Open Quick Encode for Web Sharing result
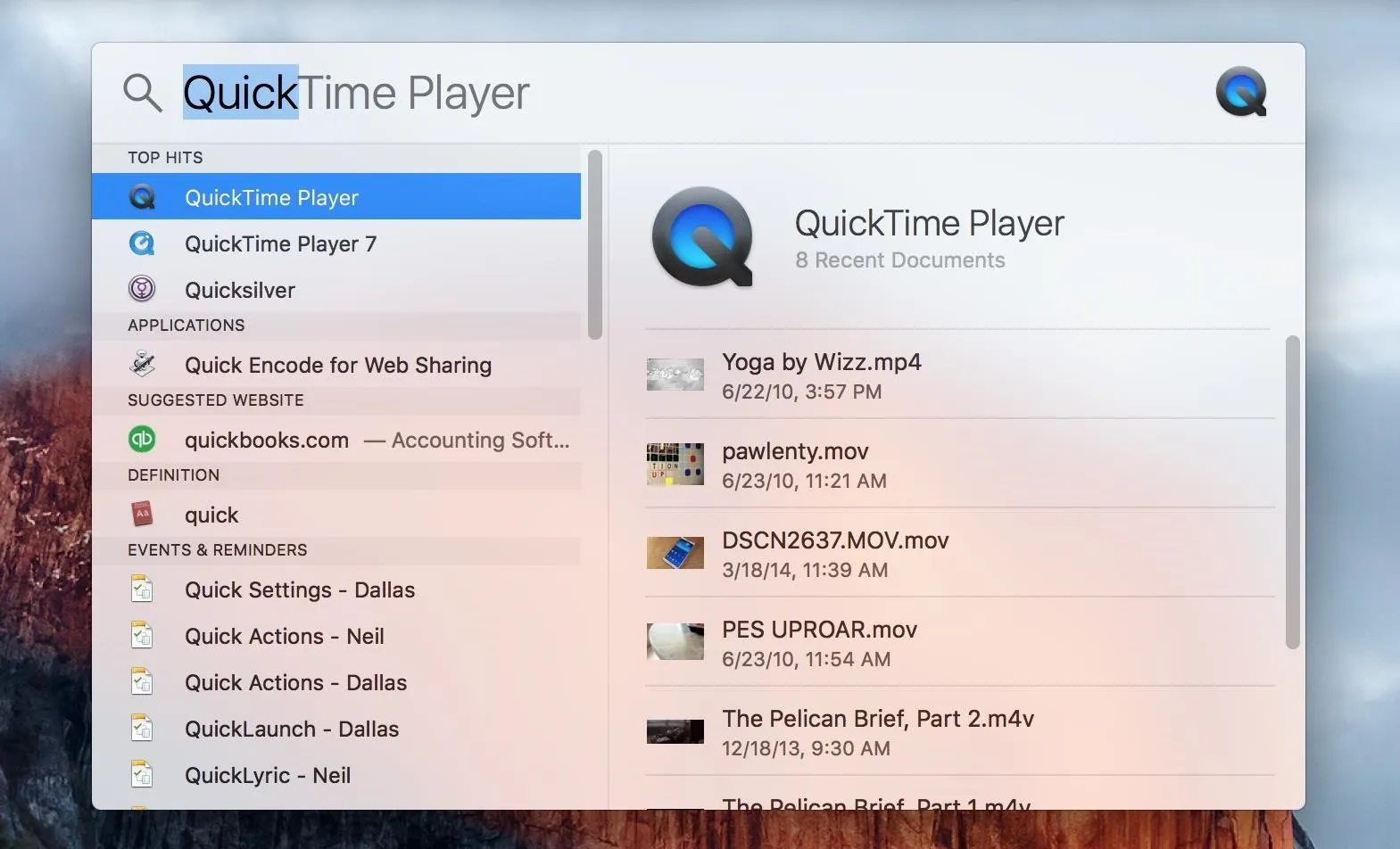The width and height of the screenshot is (1400, 849). [x=336, y=365]
